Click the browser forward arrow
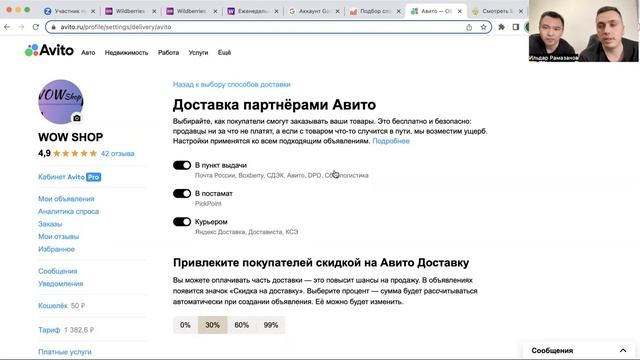The height and width of the screenshot is (360, 640). pos(21,27)
